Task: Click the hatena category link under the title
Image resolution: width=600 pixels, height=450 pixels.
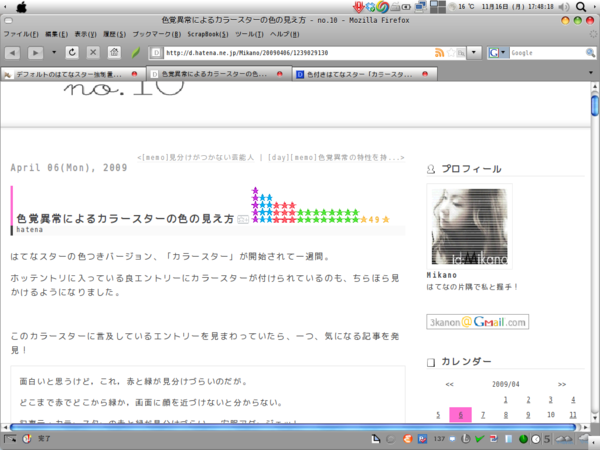Action: tap(29, 230)
